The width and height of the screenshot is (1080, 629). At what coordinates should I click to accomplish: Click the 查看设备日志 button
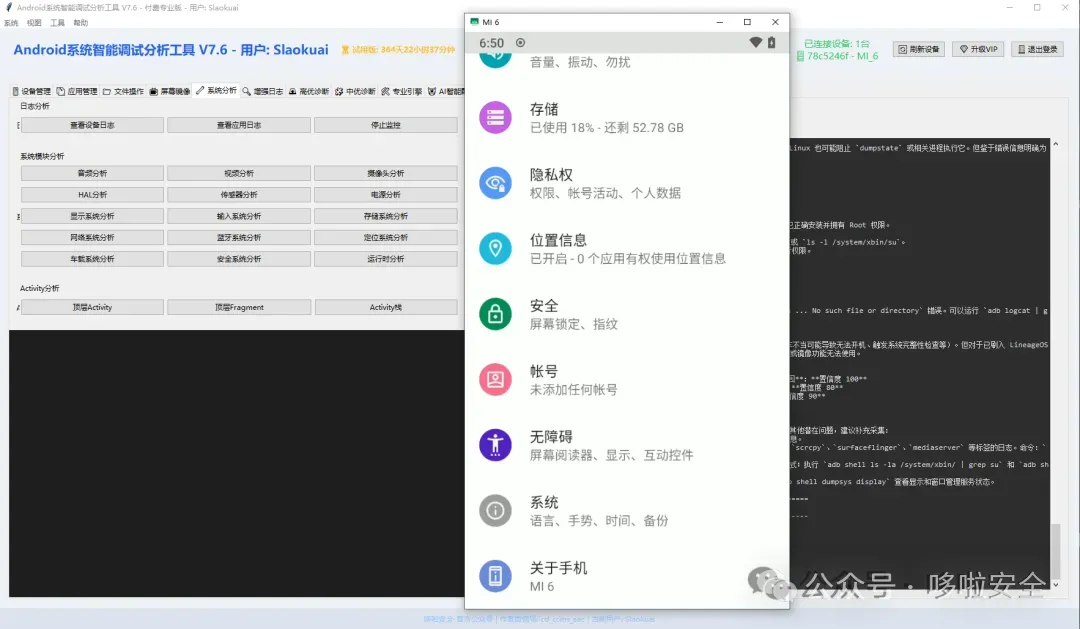coord(92,125)
